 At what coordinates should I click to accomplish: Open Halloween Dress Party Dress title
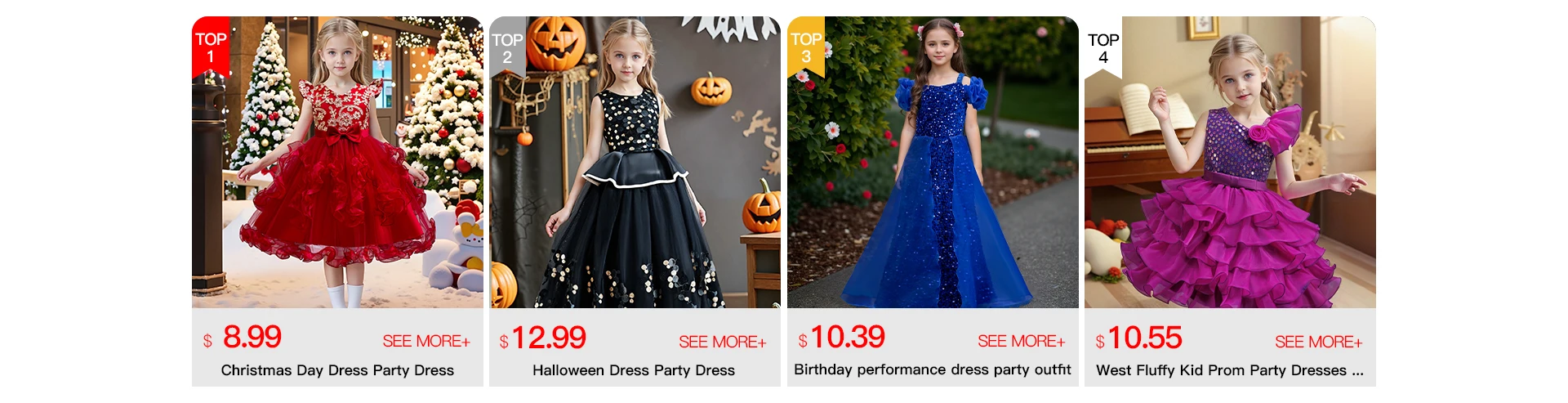pyautogui.click(x=634, y=370)
